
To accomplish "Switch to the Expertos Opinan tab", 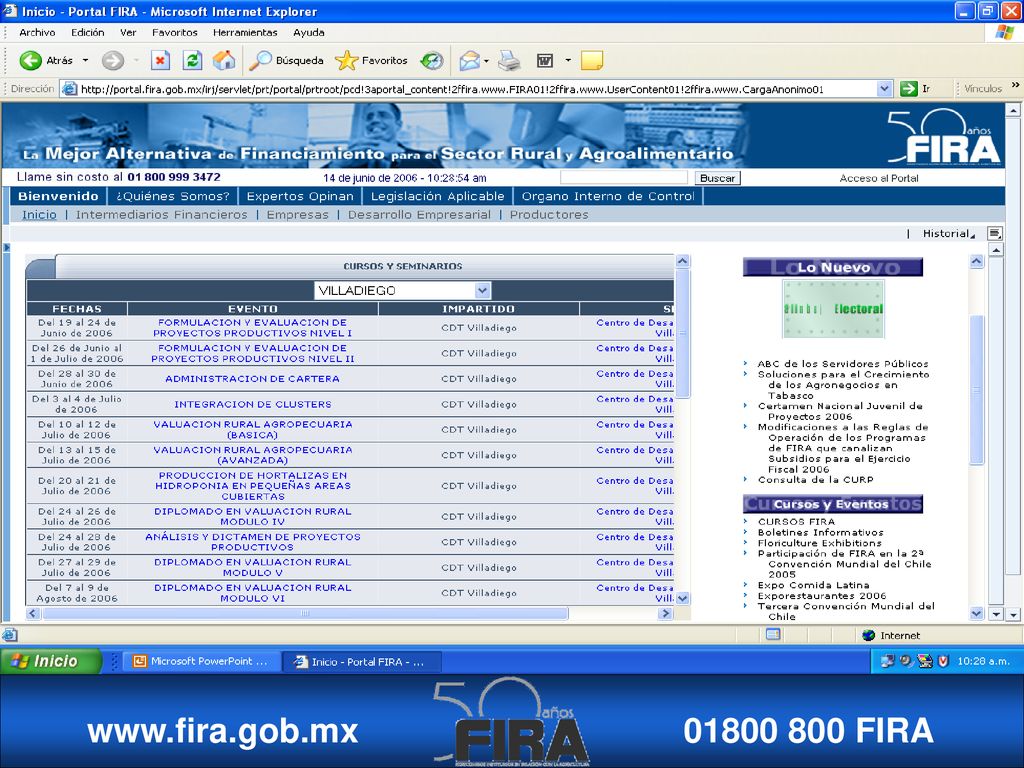I will click(300, 197).
